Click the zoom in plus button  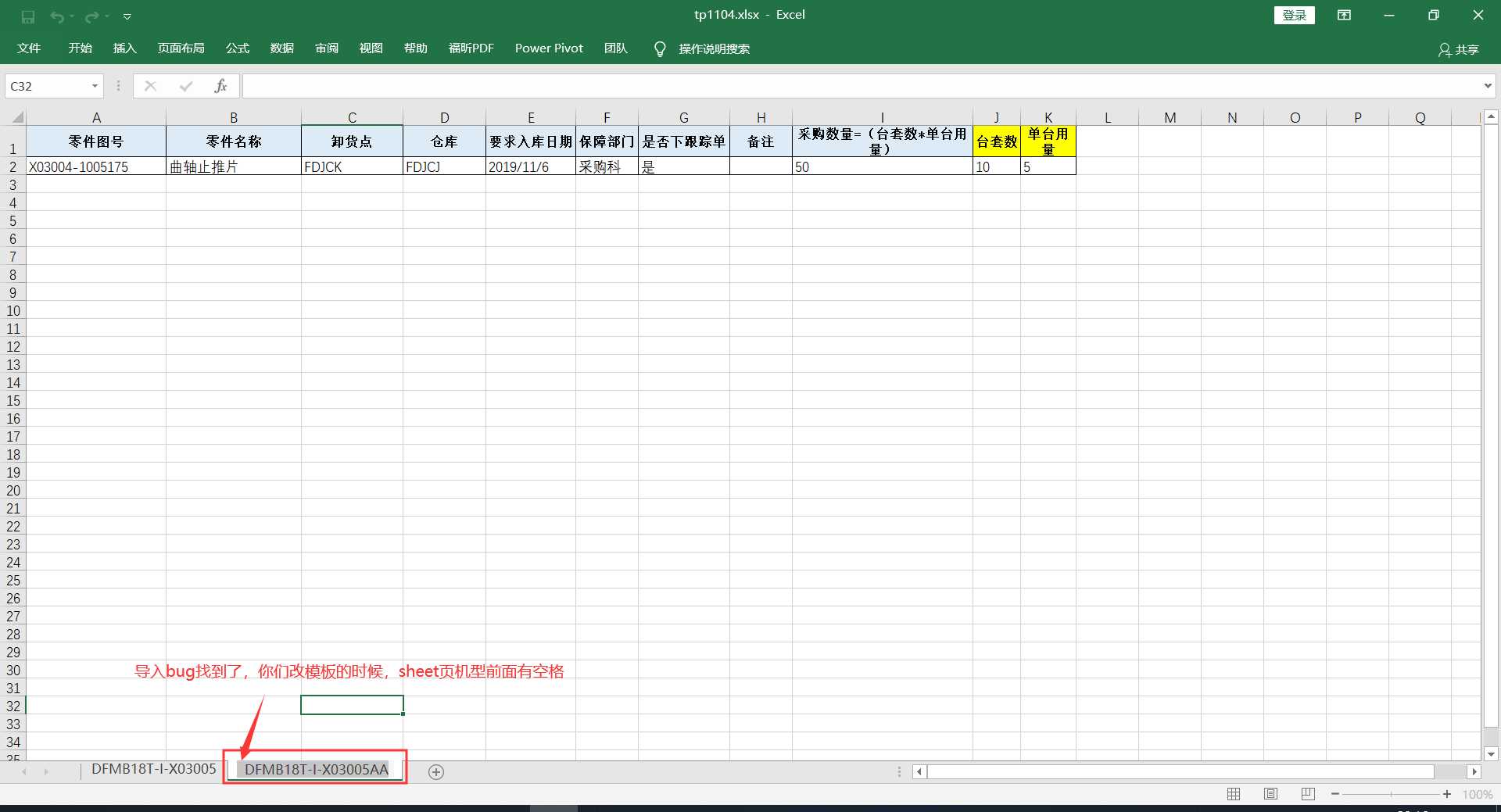point(1447,794)
